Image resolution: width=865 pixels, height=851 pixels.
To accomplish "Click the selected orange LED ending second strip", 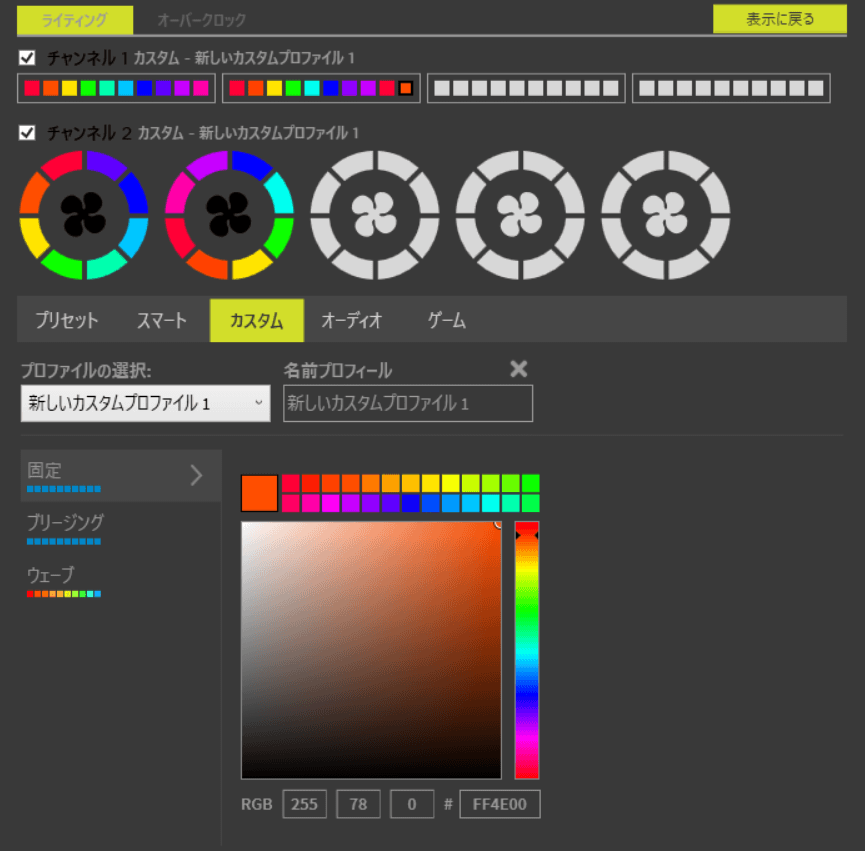I will pos(405,88).
